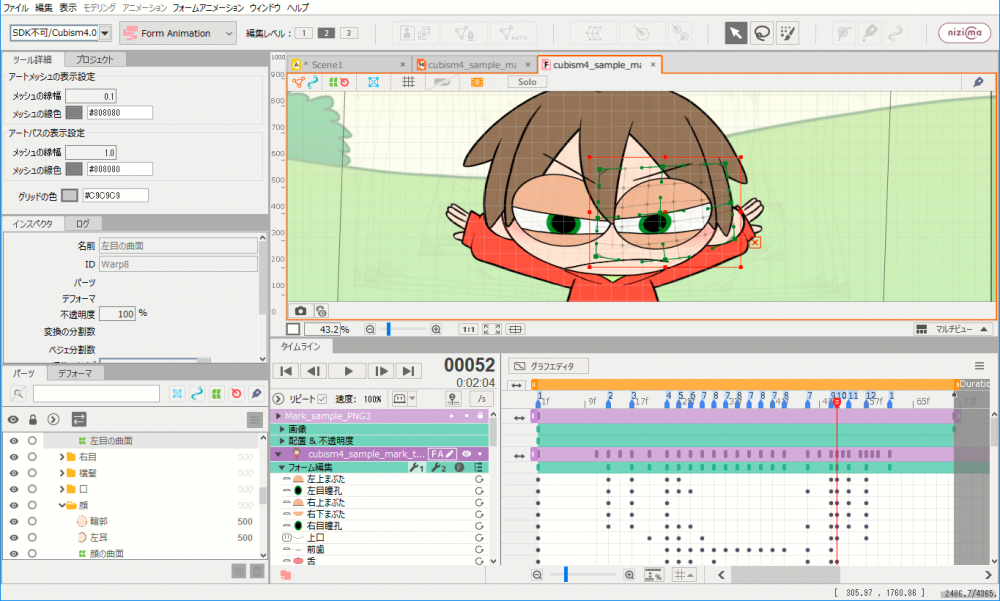Collapse the 顔 folder
This screenshot has width=1000, height=601.
[61, 505]
